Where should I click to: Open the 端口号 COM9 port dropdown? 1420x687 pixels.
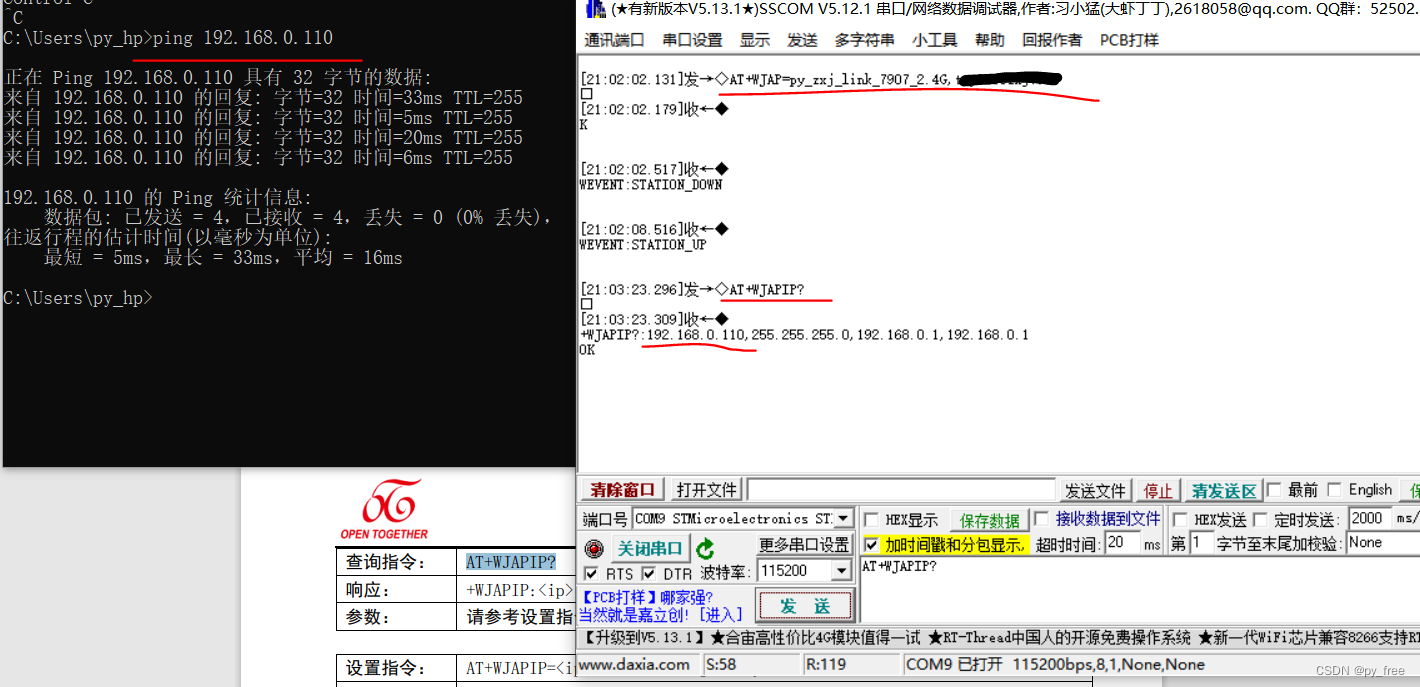[843, 519]
